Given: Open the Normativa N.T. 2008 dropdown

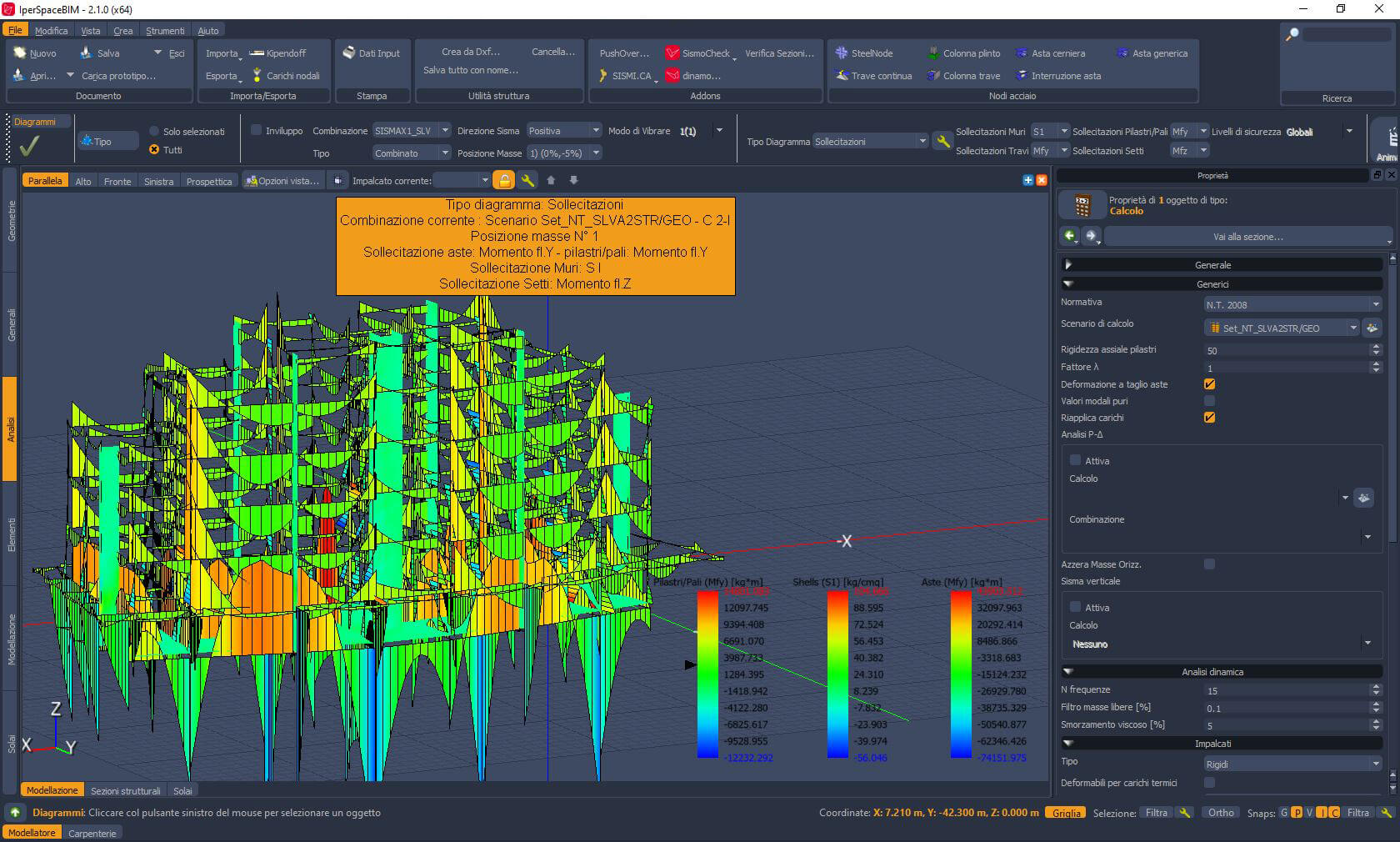Looking at the screenshot, I should pos(1375,305).
